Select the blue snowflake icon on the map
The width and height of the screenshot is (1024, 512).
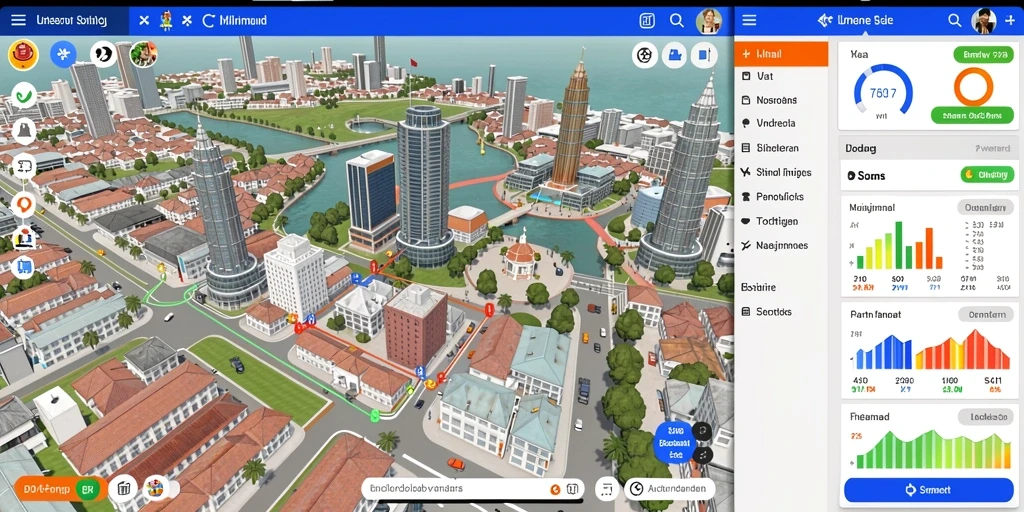tap(63, 54)
